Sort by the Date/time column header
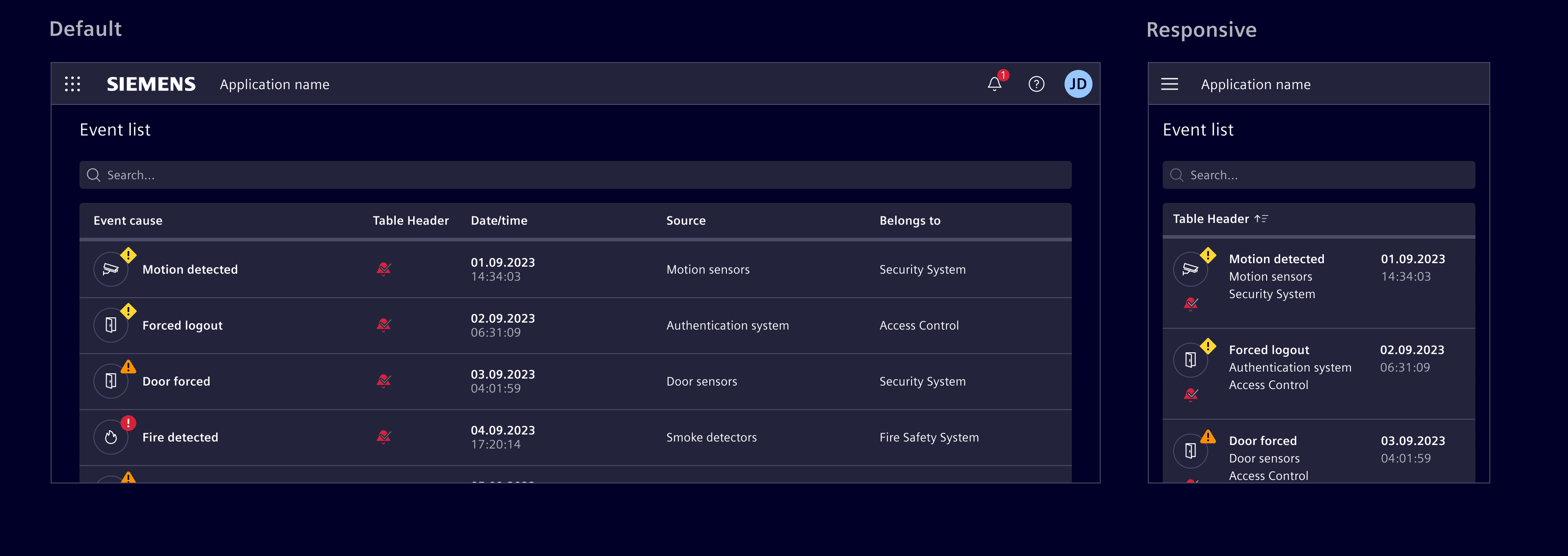The width and height of the screenshot is (1568, 556). [498, 220]
